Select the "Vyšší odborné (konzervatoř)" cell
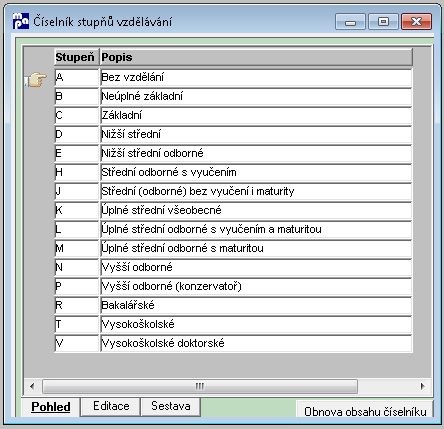This screenshot has width=444, height=429. (256, 287)
